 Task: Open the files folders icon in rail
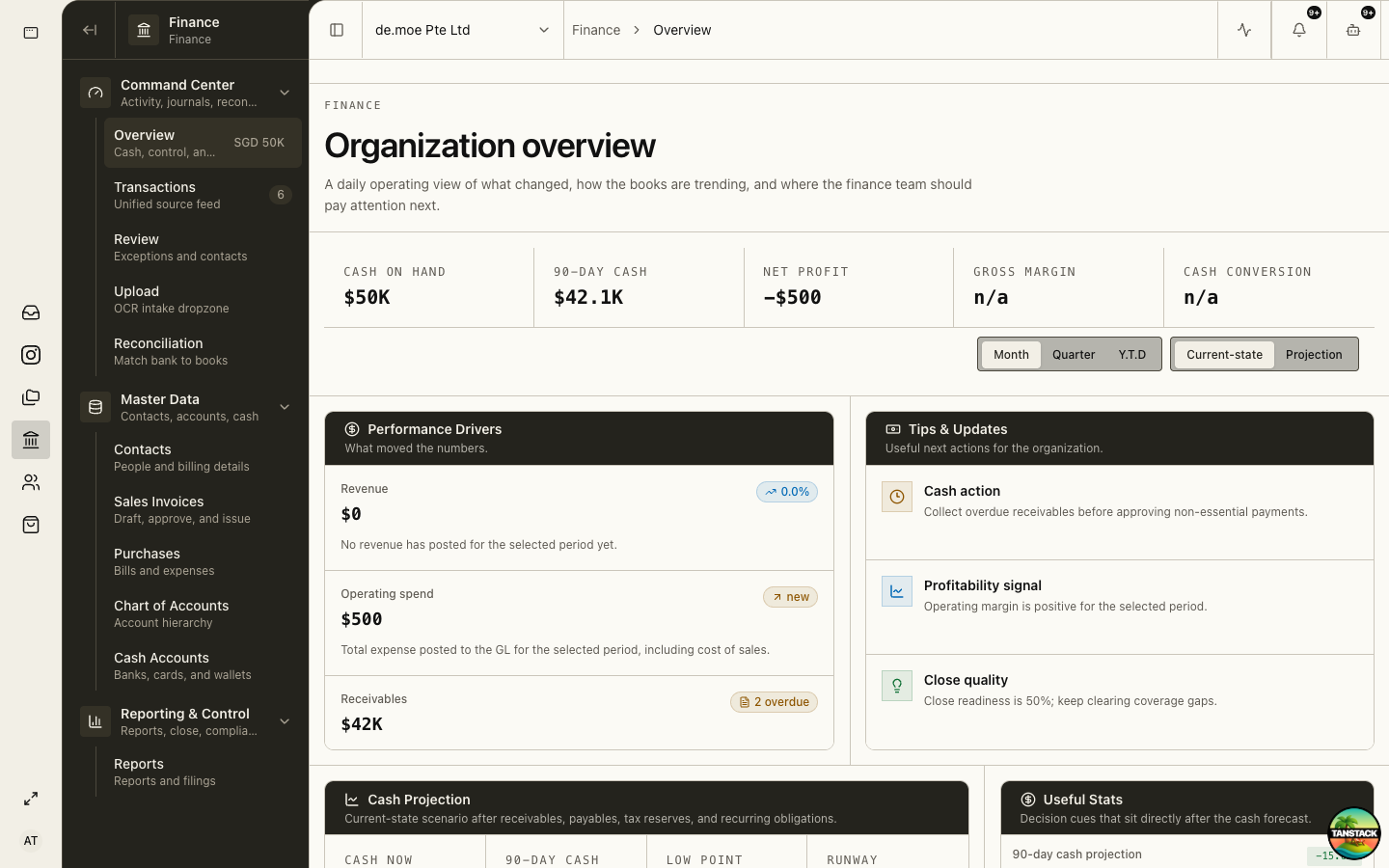point(31,397)
